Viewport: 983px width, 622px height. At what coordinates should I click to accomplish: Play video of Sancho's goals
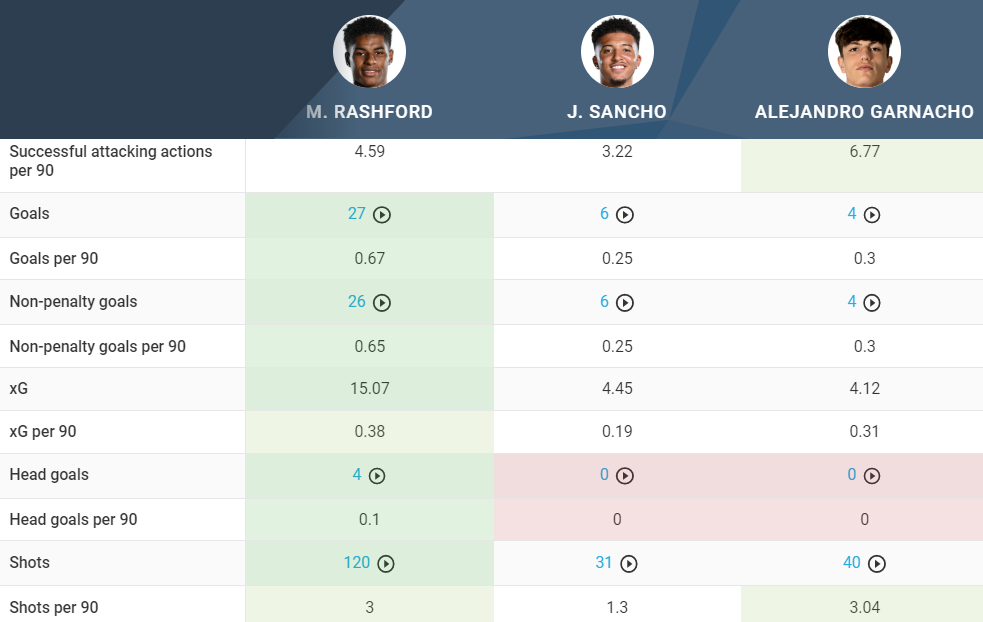625,215
